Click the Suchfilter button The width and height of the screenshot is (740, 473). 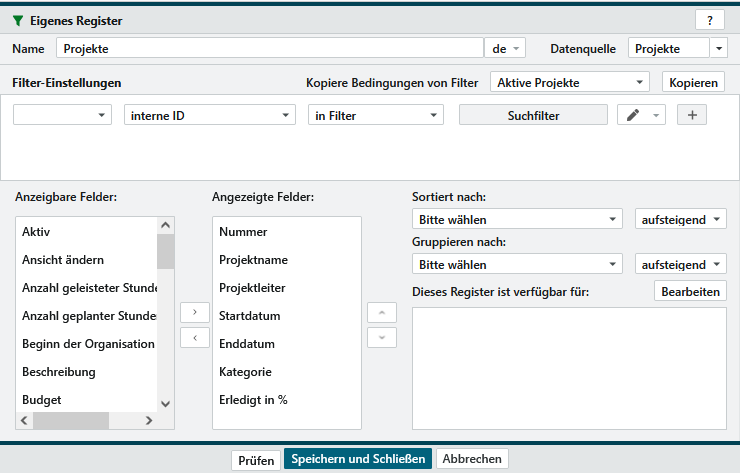click(533, 115)
